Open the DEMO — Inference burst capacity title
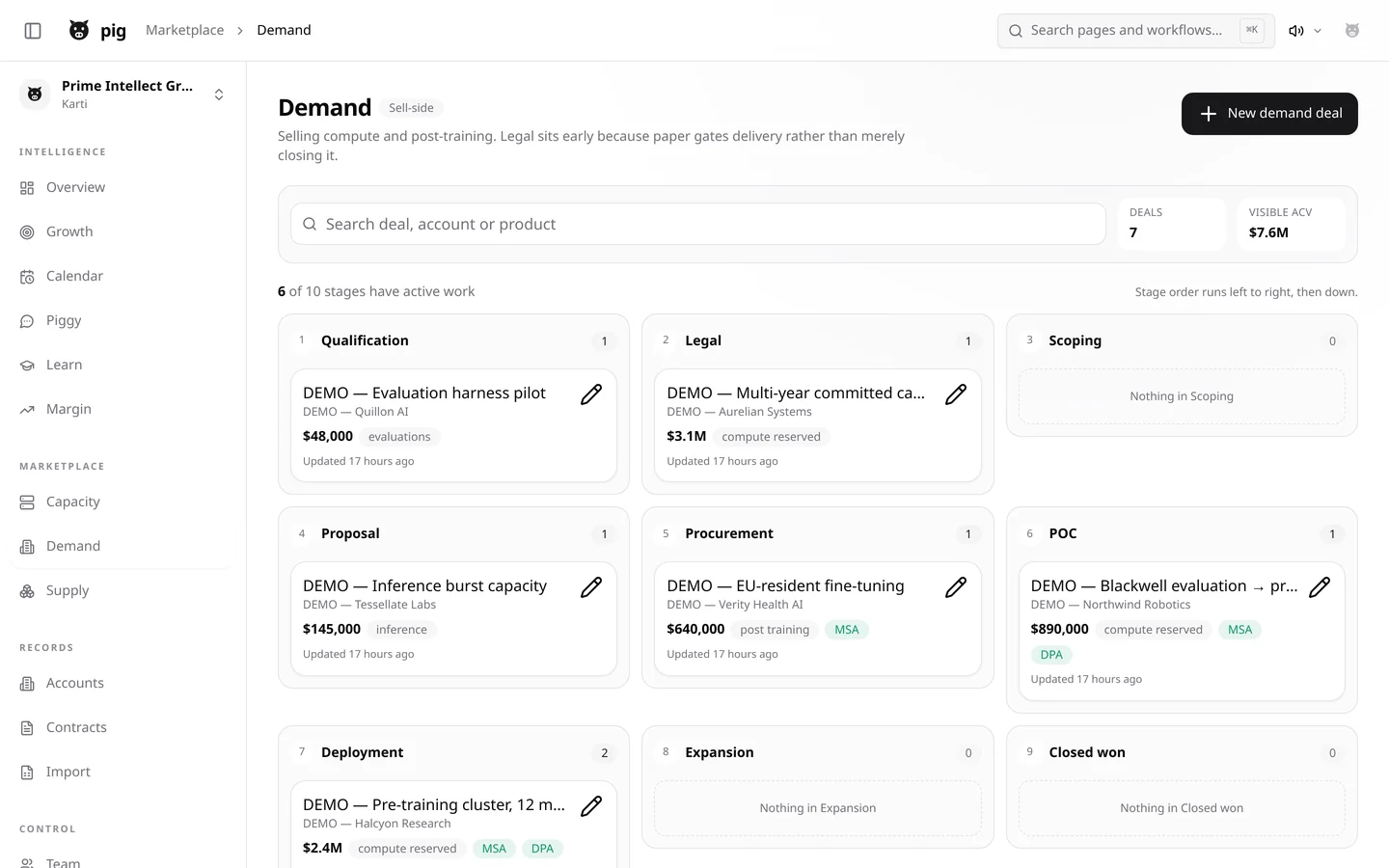 tap(424, 585)
